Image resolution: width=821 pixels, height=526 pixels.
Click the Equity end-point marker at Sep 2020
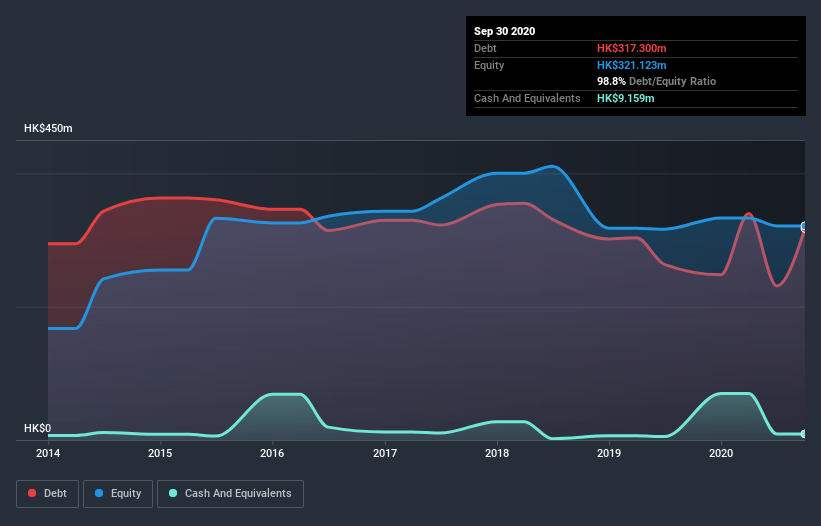point(804,226)
